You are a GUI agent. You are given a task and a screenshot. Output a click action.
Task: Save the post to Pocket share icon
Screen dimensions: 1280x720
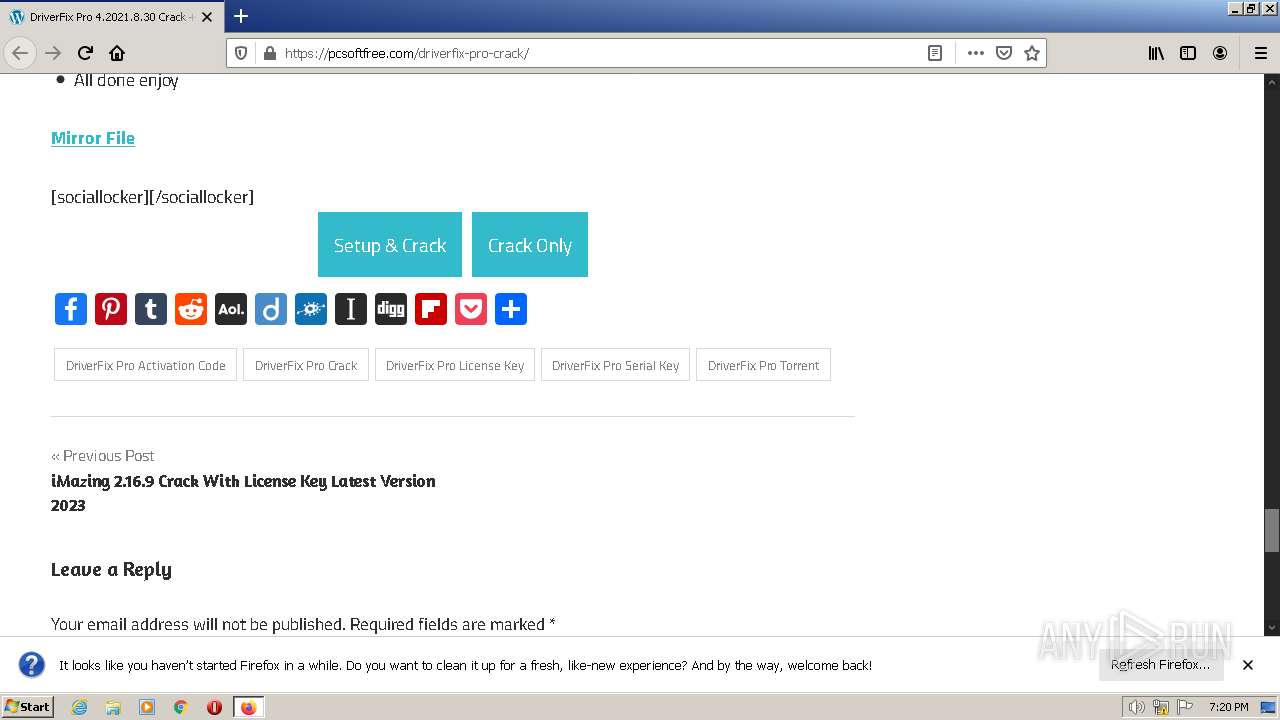click(x=471, y=309)
